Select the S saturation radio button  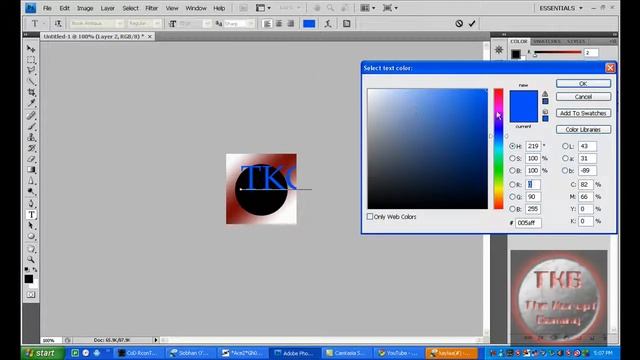point(512,158)
